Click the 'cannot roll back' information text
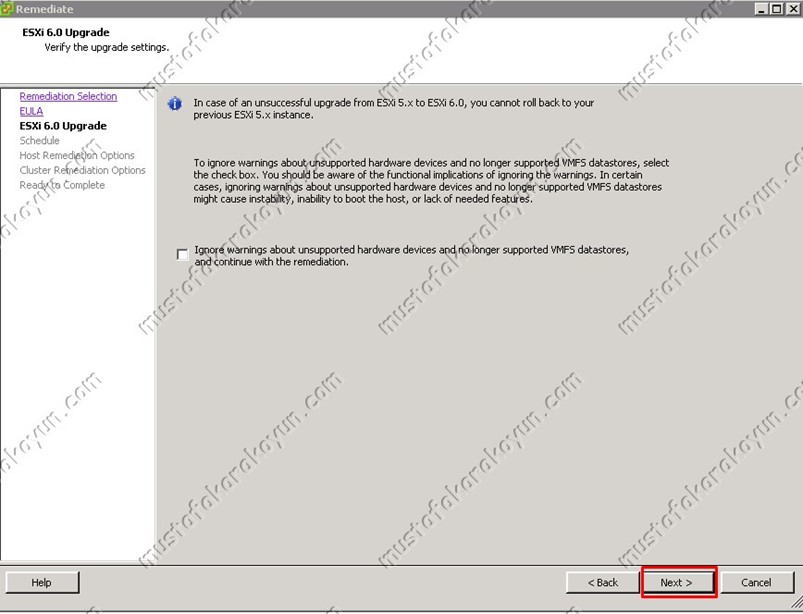803x614 pixels. pyautogui.click(x=393, y=109)
